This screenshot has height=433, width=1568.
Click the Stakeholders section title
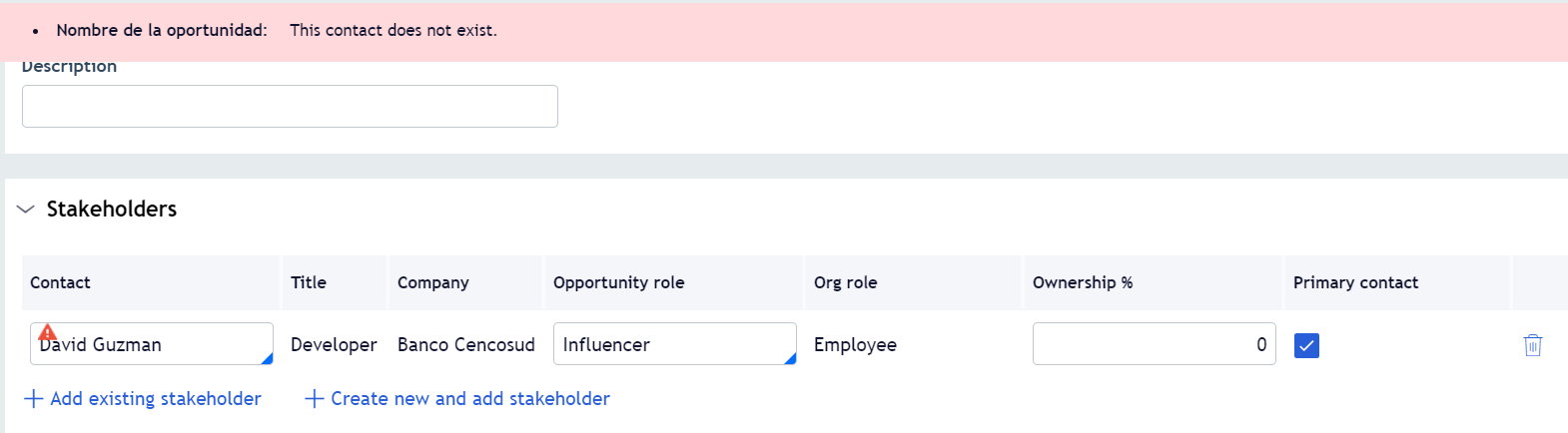(x=112, y=209)
